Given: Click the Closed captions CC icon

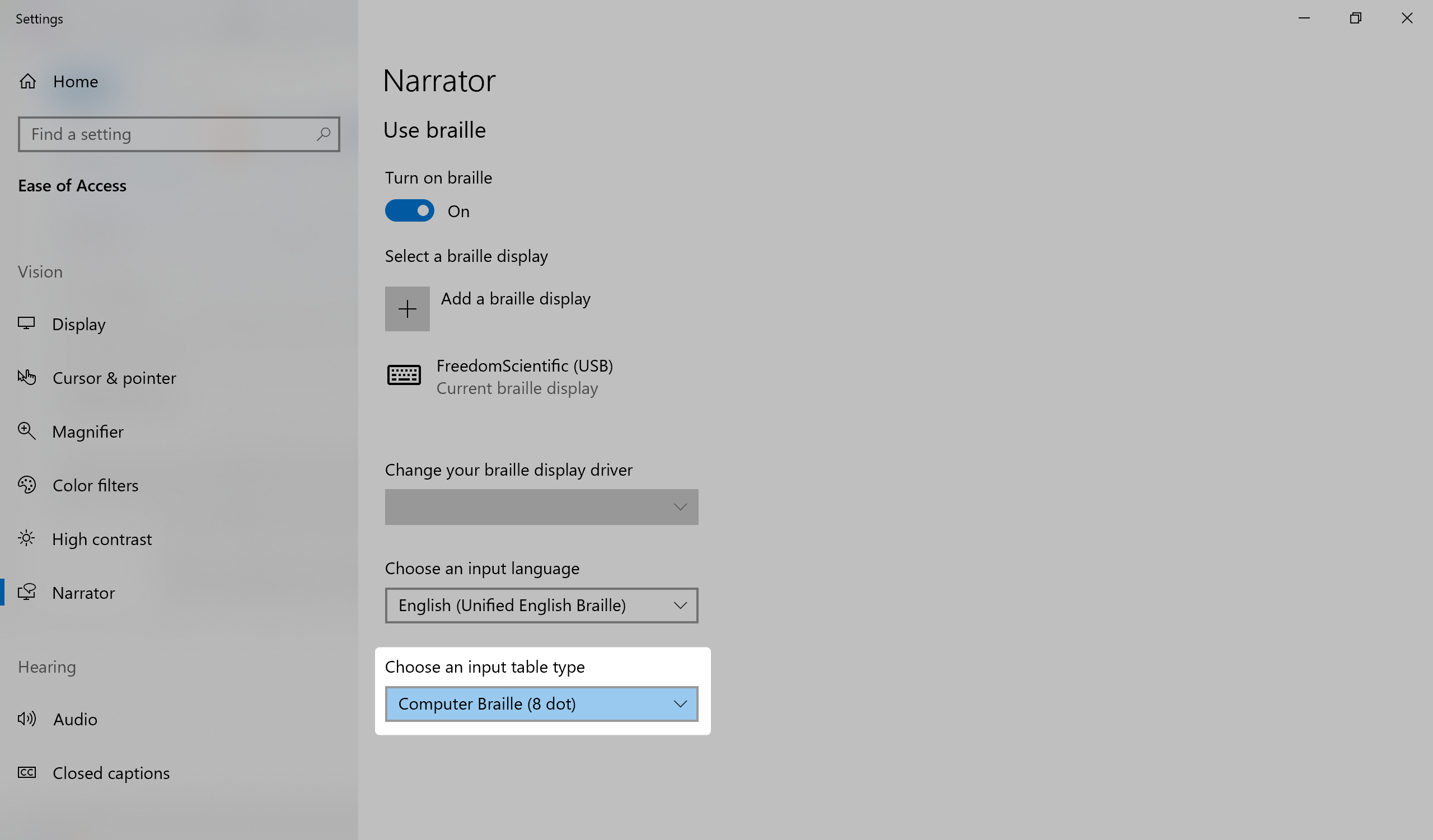Looking at the screenshot, I should [x=27, y=772].
